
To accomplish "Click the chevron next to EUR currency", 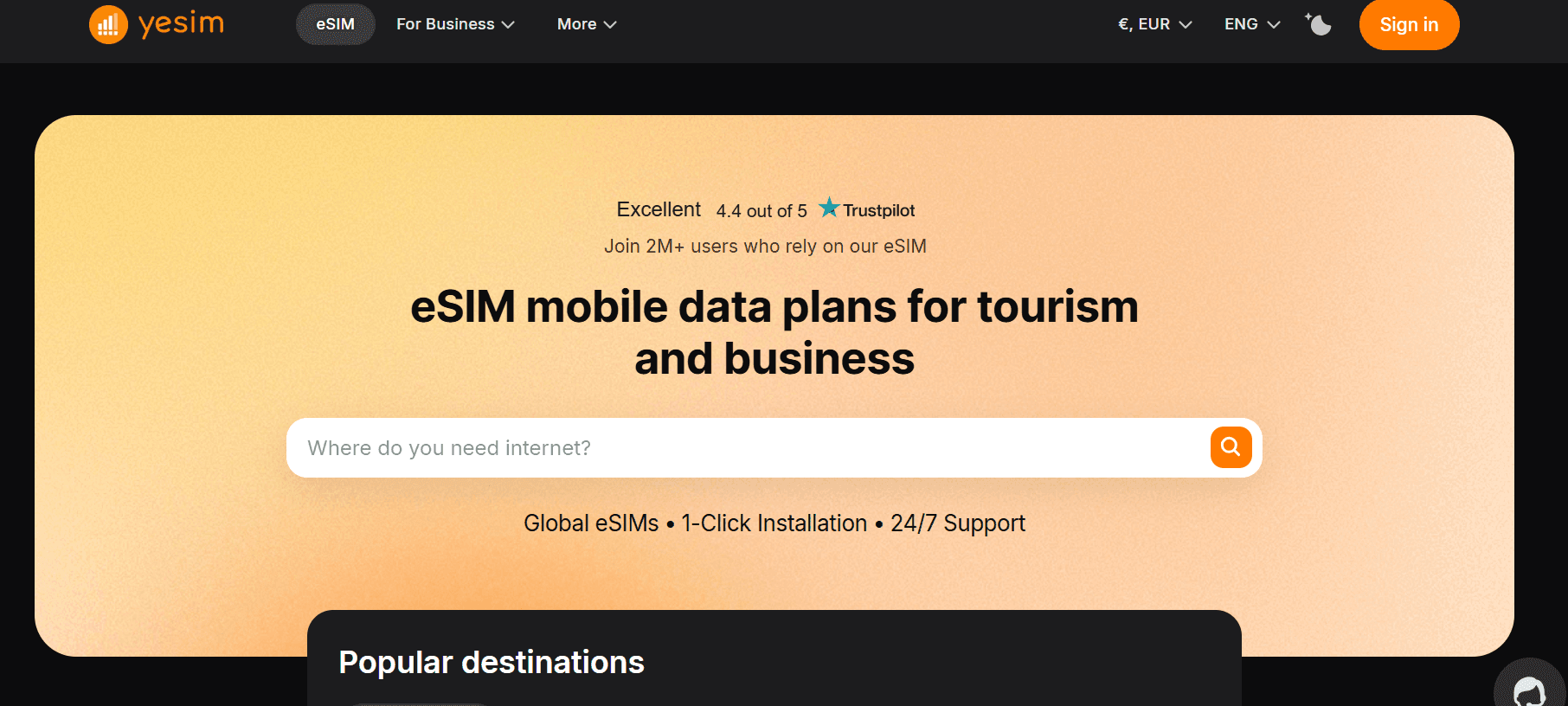I will click(x=1186, y=25).
